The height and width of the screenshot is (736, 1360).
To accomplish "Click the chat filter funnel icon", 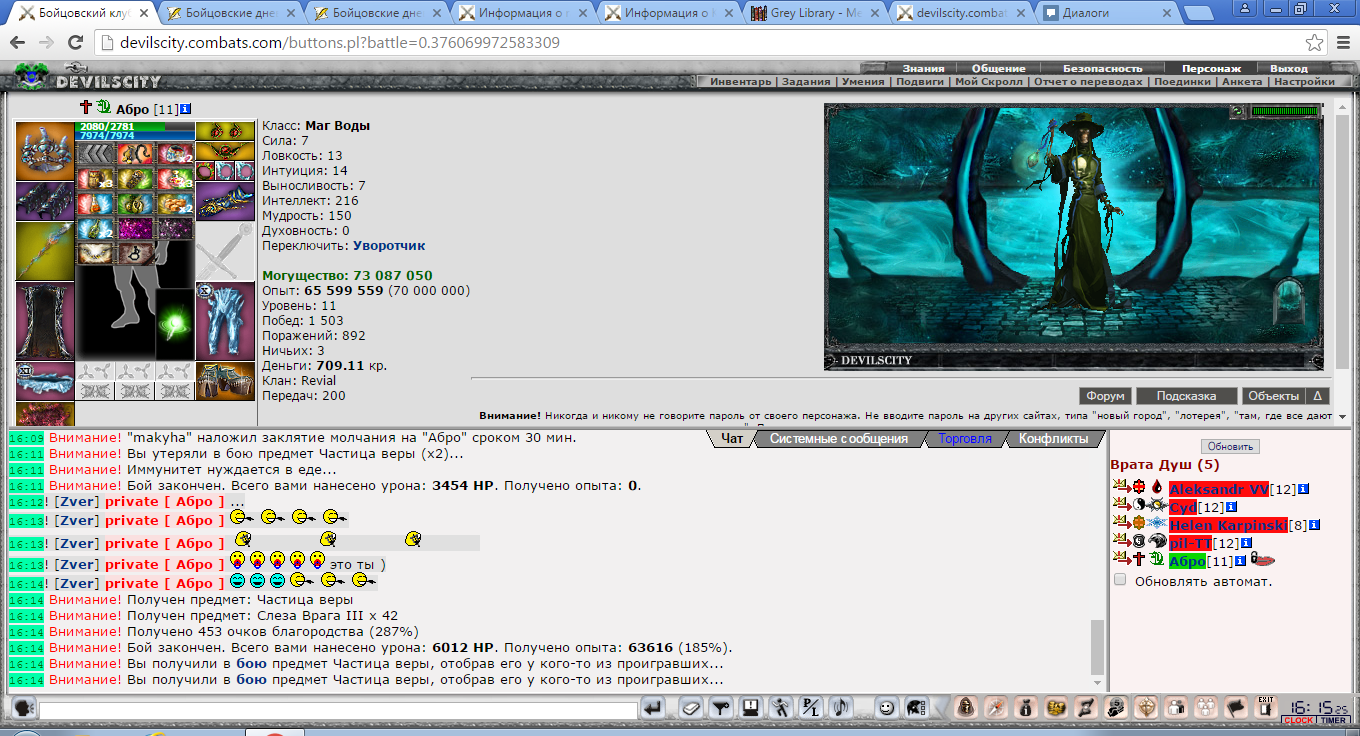I will 720,708.
